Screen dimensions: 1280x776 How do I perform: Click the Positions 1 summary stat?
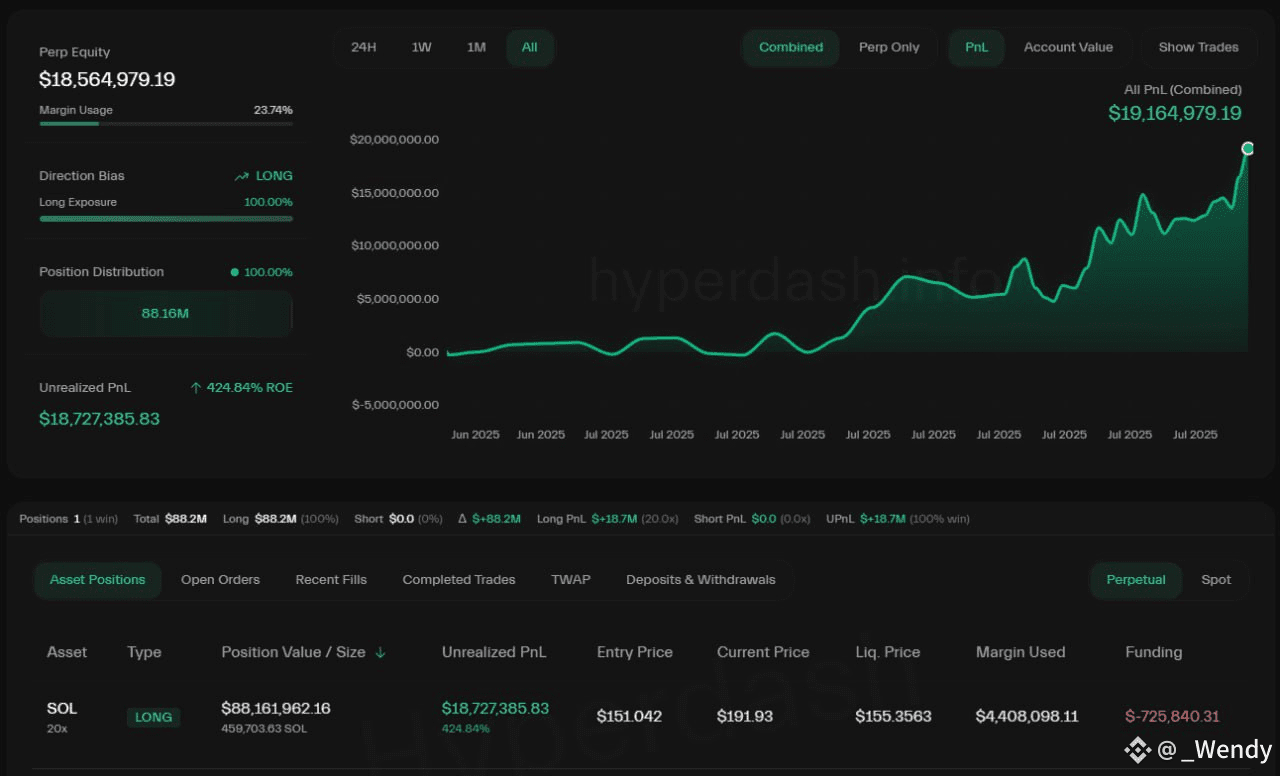(x=69, y=519)
